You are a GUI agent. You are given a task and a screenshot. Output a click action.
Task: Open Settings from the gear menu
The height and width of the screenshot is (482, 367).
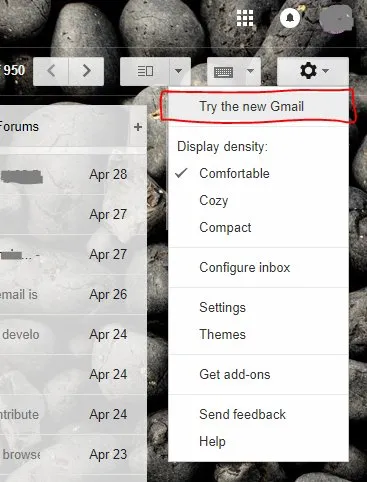(259, 307)
